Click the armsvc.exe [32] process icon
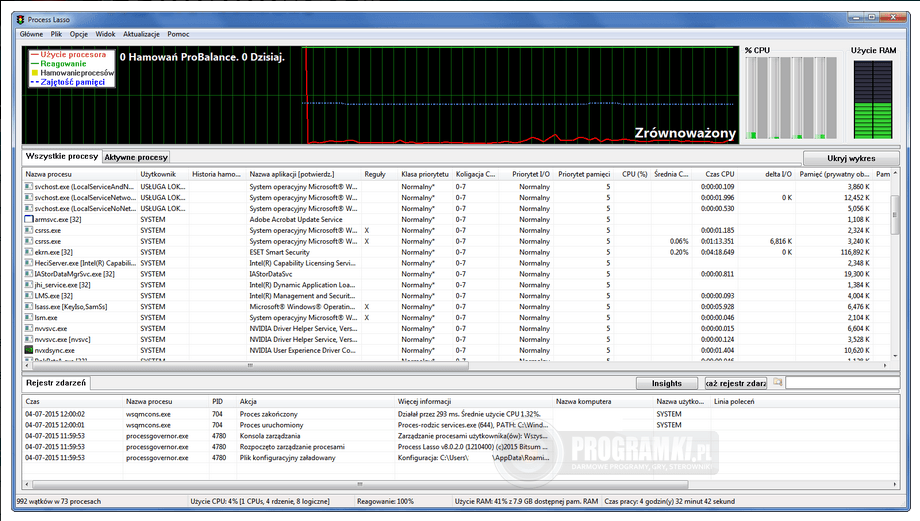The width and height of the screenshot is (920, 521). point(28,219)
